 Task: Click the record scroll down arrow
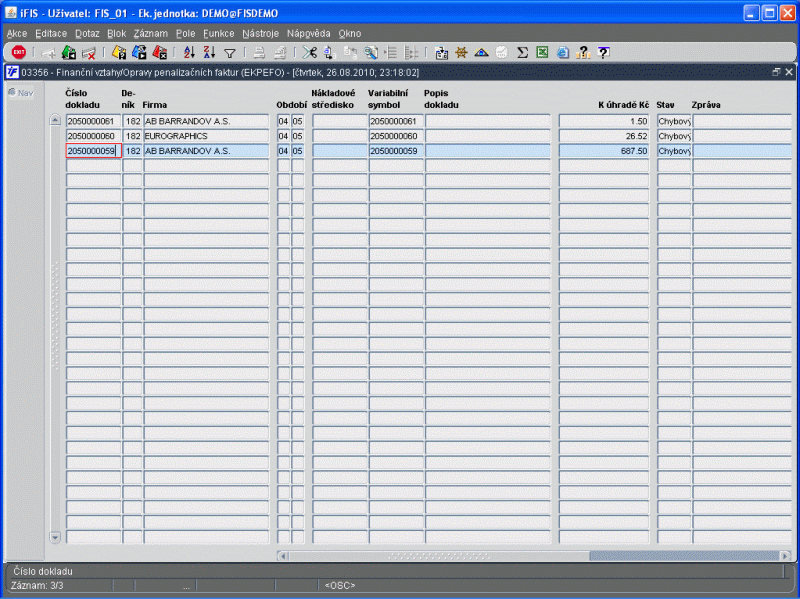[x=55, y=537]
